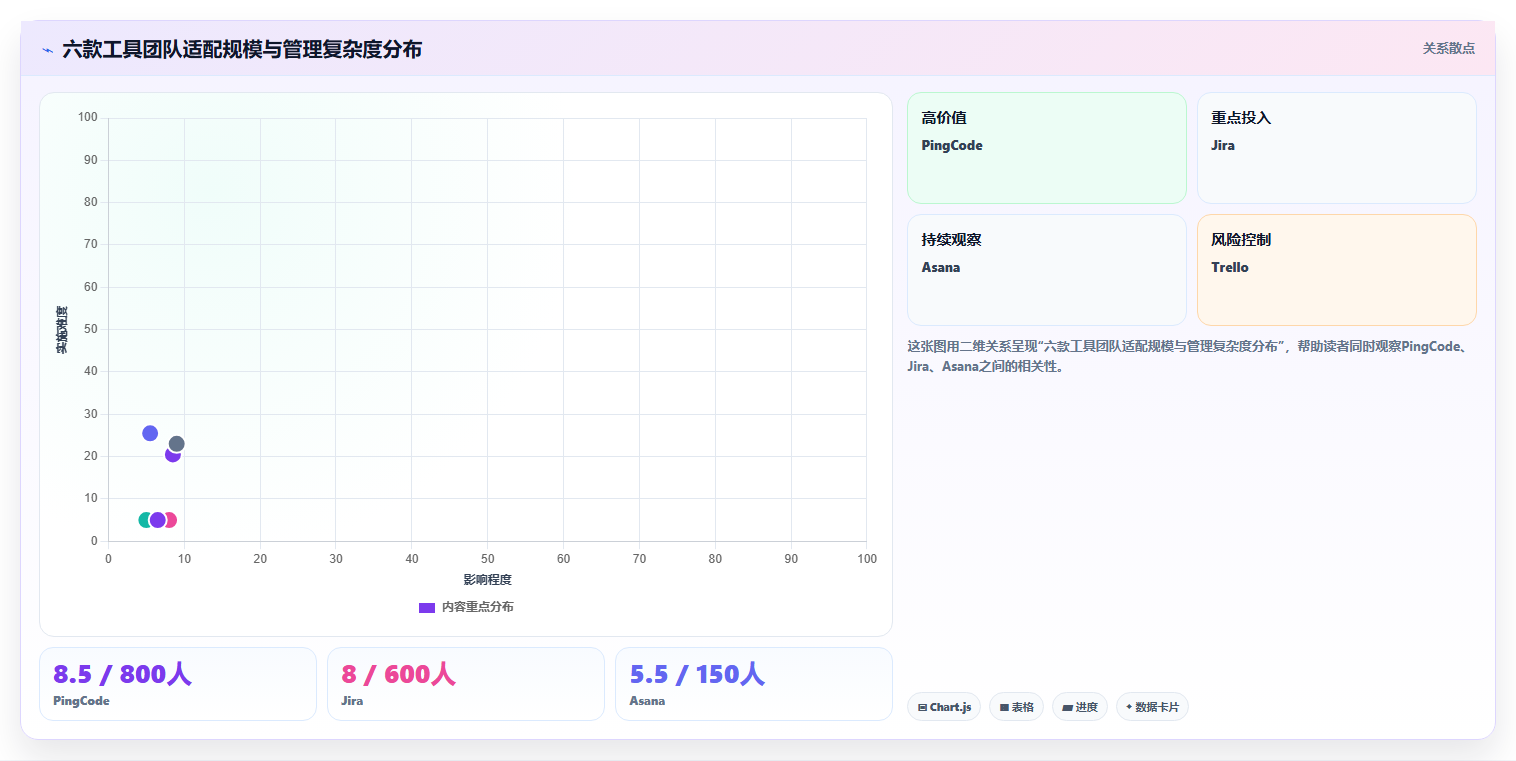This screenshot has height=761, width=1516.
Task: Click the lightning icon beside the title
Action: click(x=47, y=50)
